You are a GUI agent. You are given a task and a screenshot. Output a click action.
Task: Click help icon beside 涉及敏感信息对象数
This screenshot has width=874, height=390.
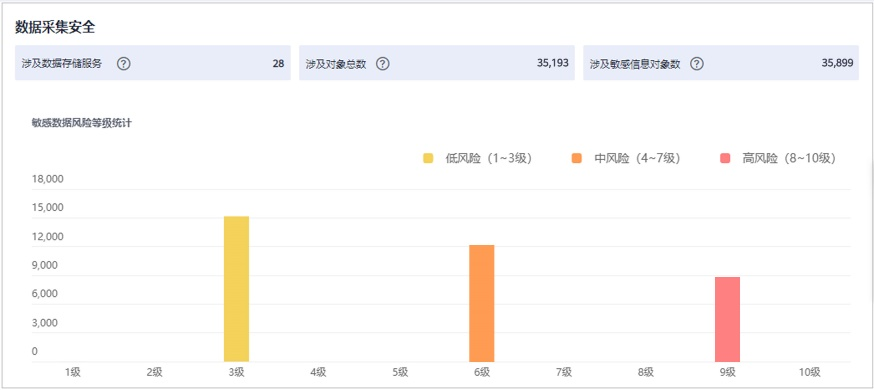tap(697, 64)
